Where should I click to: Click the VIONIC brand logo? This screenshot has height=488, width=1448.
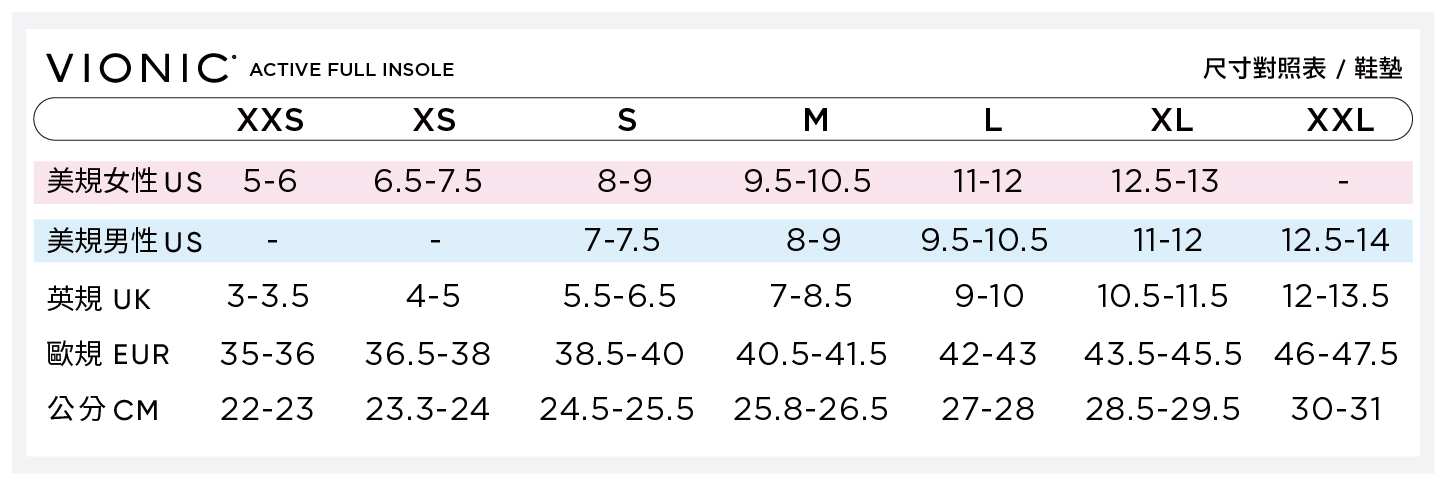[140, 67]
